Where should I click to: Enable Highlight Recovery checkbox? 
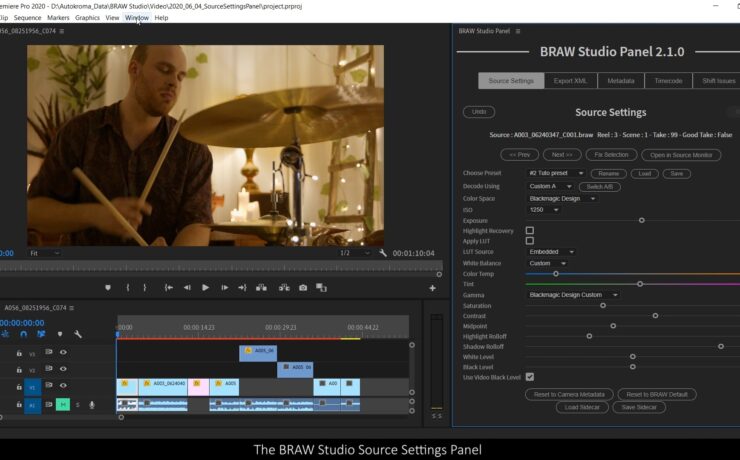pos(530,230)
